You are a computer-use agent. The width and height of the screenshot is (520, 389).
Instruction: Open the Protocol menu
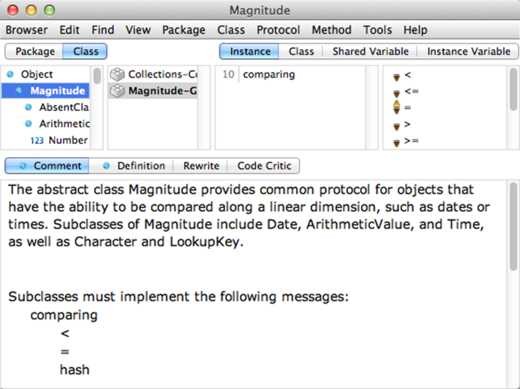click(278, 30)
